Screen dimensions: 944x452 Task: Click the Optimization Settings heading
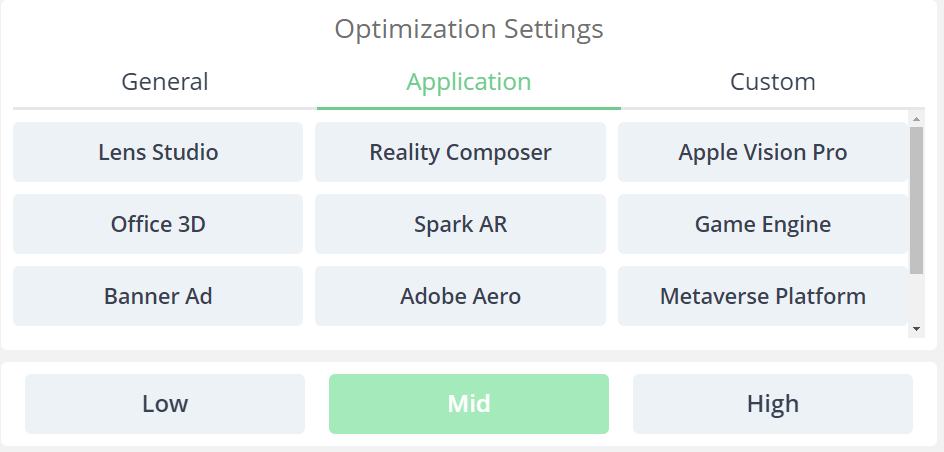tap(469, 29)
